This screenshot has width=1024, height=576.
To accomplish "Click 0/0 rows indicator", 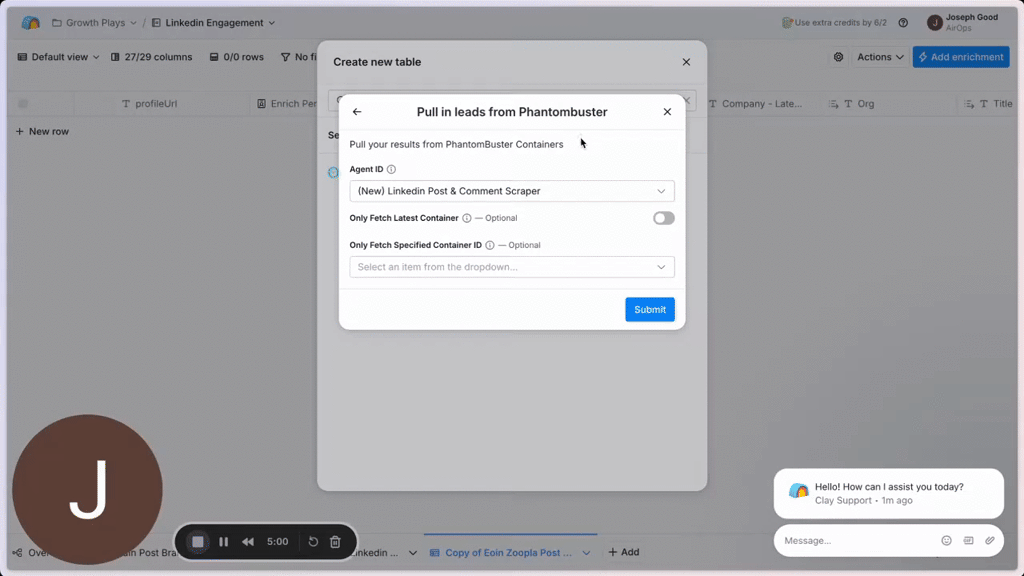I will (236, 57).
